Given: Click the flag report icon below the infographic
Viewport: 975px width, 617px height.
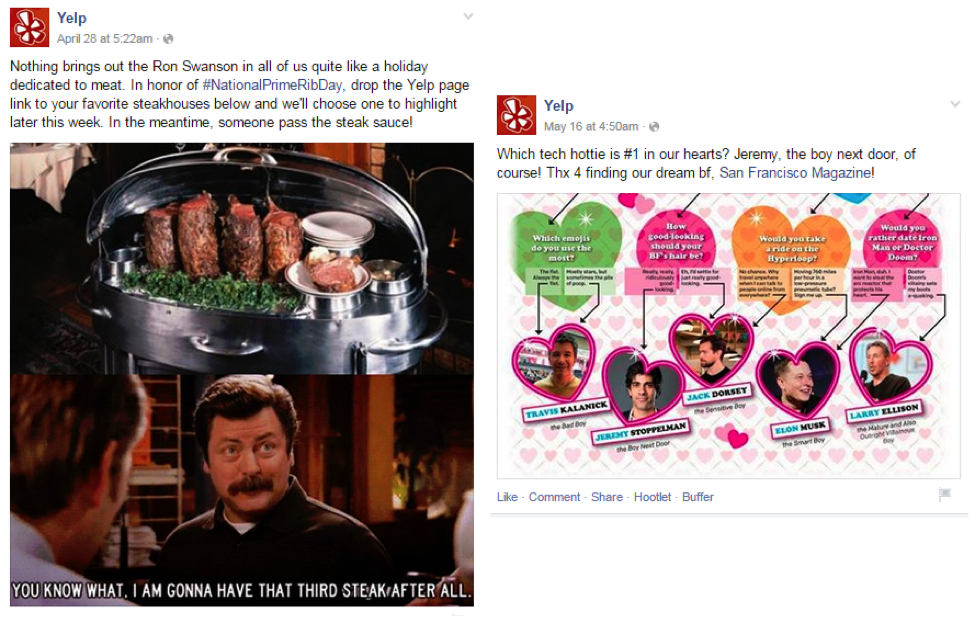Looking at the screenshot, I should (945, 494).
